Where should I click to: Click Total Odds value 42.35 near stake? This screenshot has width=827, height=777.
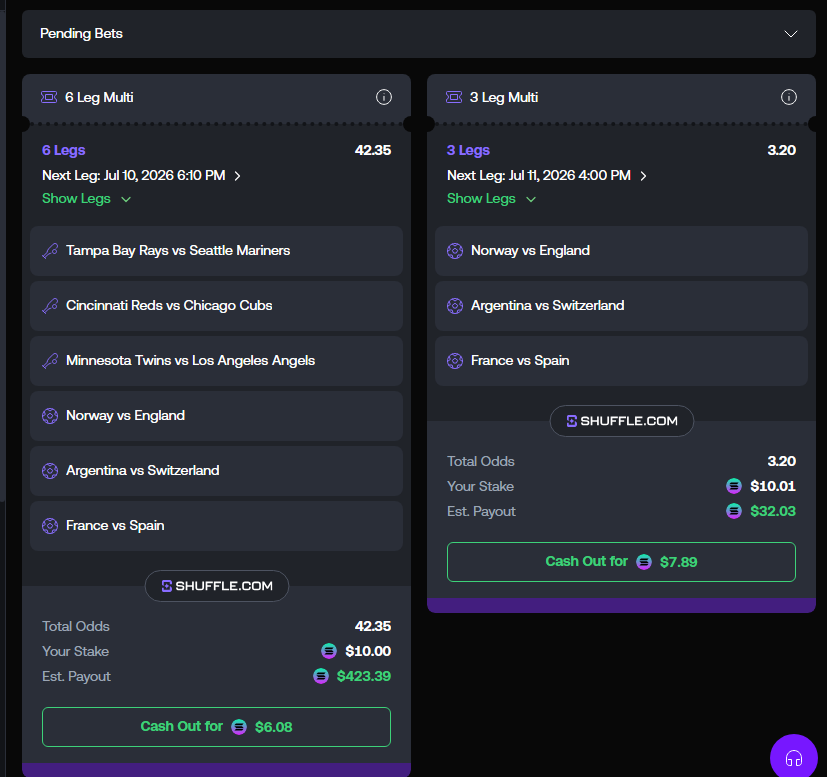point(373,626)
